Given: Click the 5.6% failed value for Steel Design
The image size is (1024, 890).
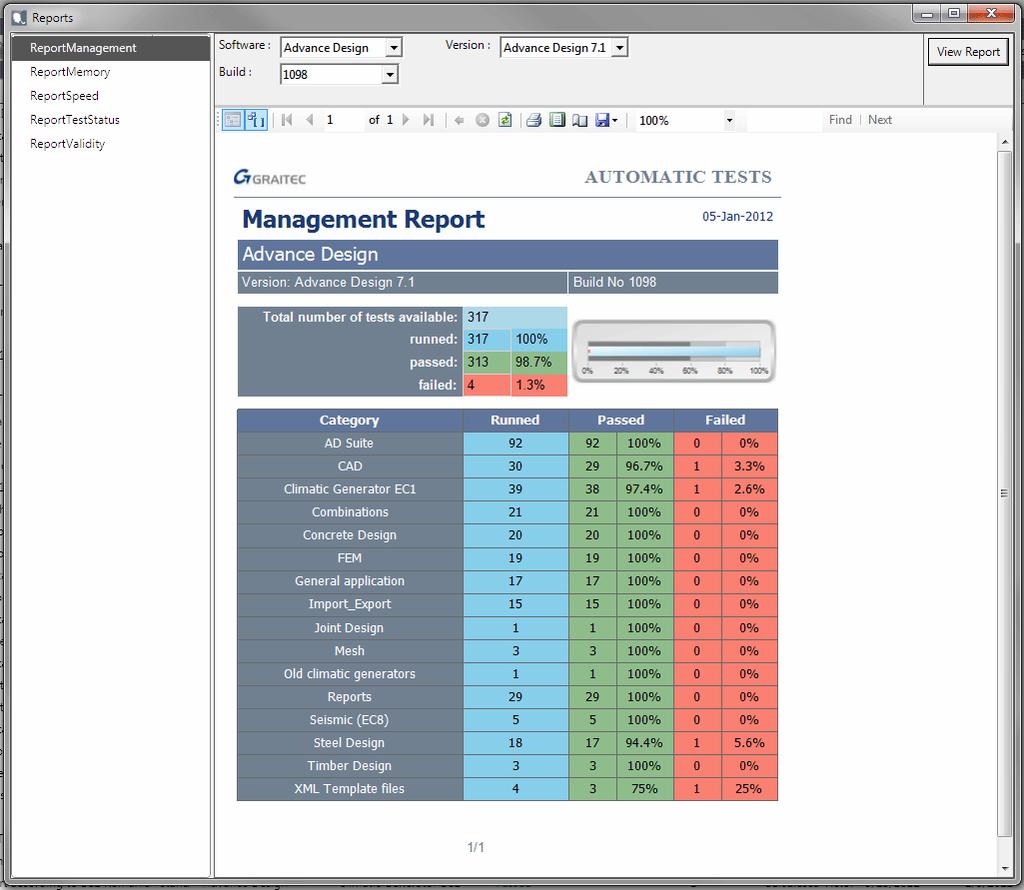Looking at the screenshot, I should (749, 742).
